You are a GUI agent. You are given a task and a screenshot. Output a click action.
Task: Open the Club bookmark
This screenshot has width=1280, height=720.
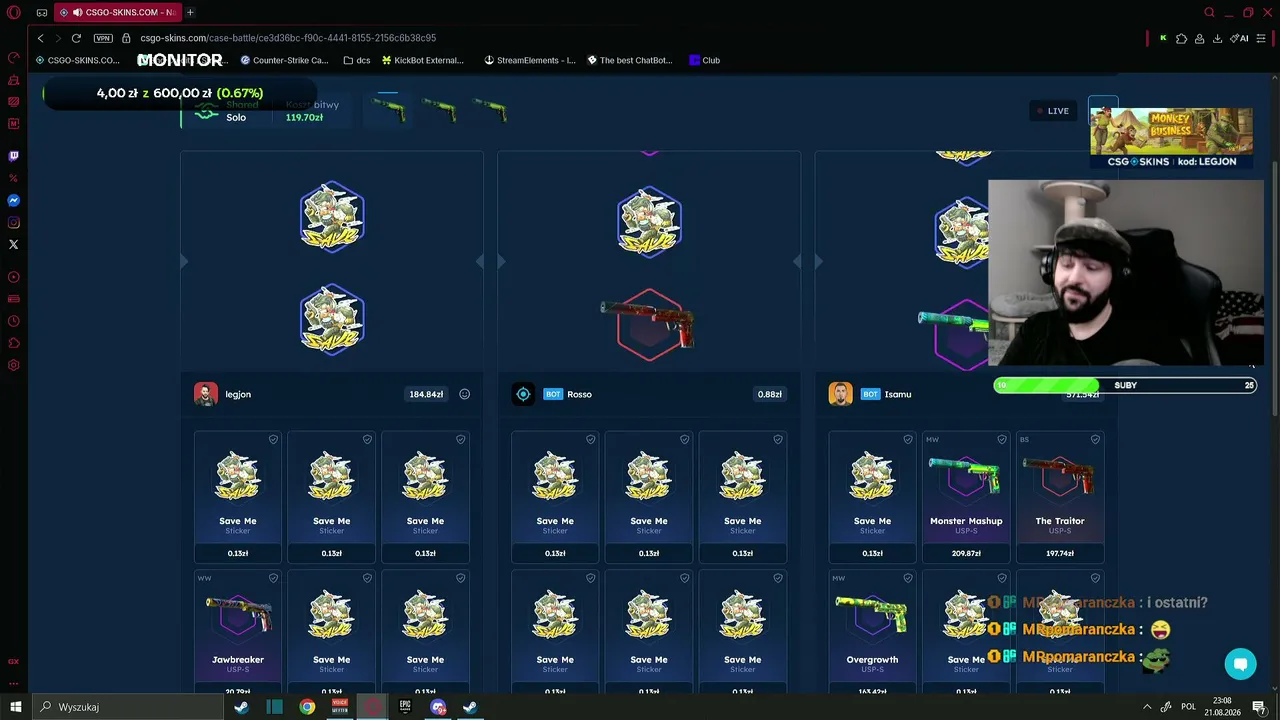(705, 60)
